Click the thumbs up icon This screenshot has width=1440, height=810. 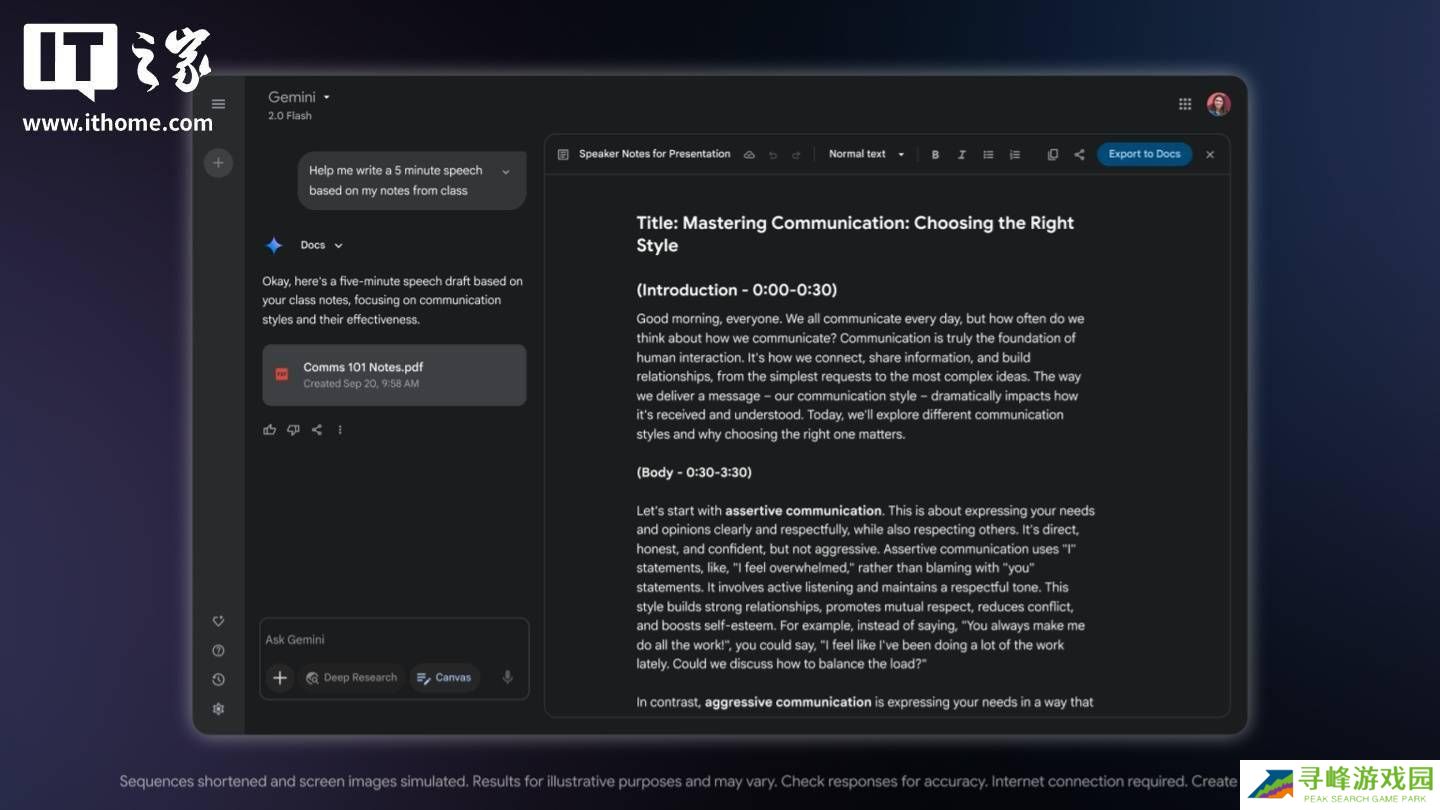pyautogui.click(x=269, y=430)
